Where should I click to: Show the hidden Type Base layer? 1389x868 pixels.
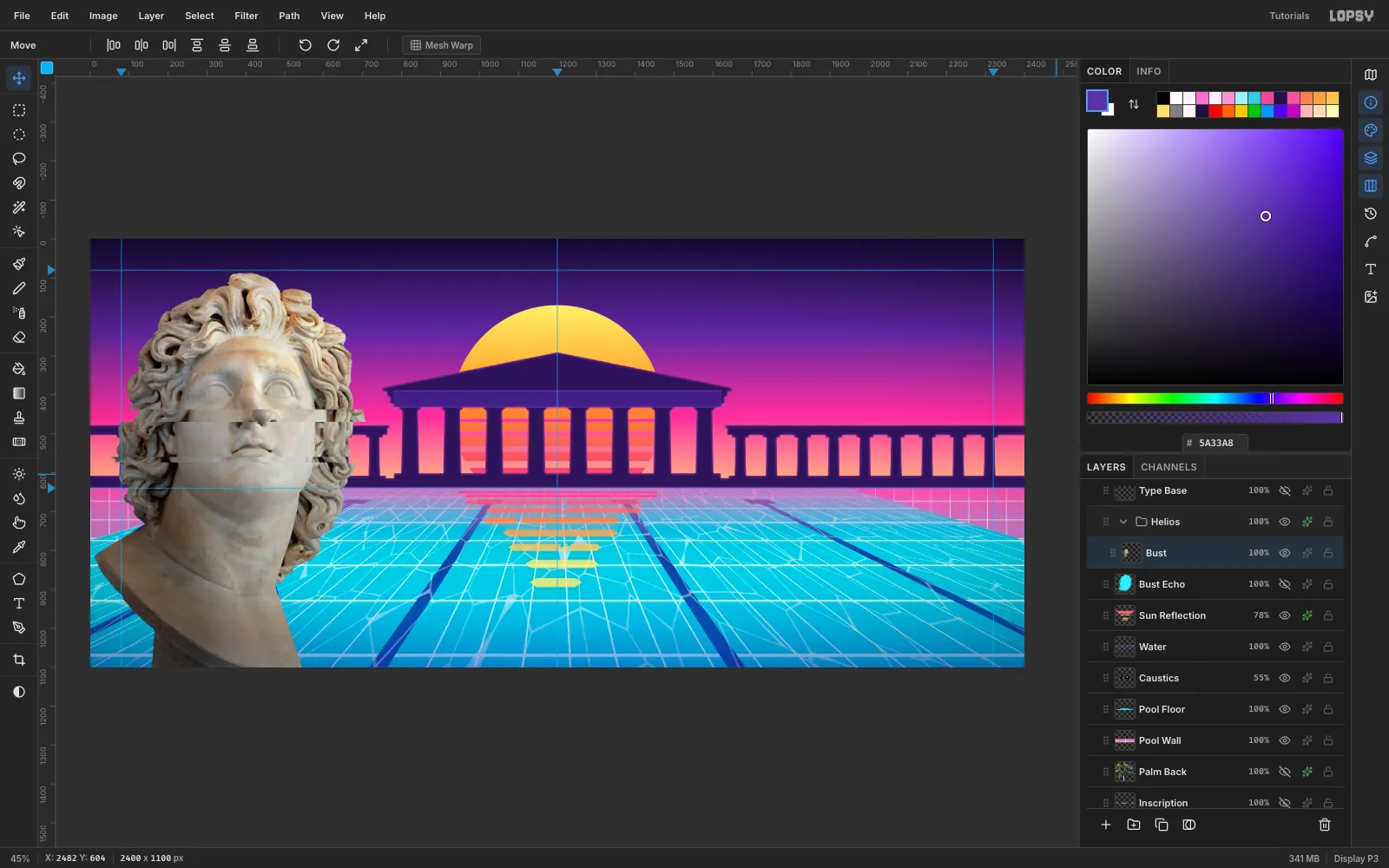click(1285, 490)
